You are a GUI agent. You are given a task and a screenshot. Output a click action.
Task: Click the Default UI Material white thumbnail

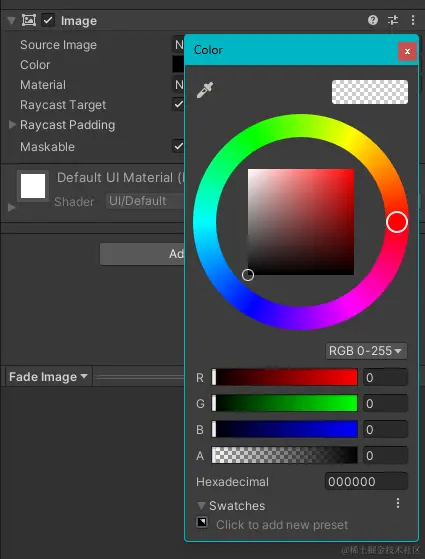33,186
